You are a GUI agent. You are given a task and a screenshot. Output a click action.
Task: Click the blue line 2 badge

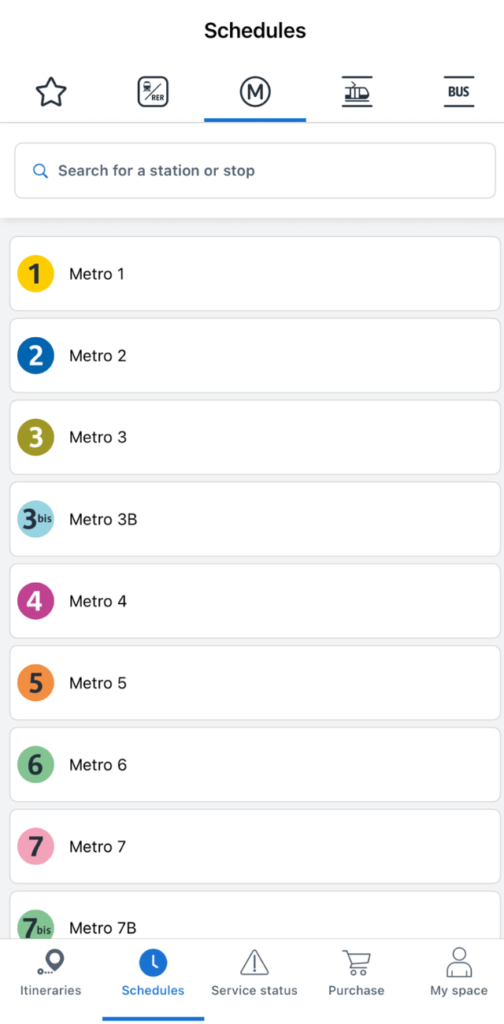coord(35,355)
